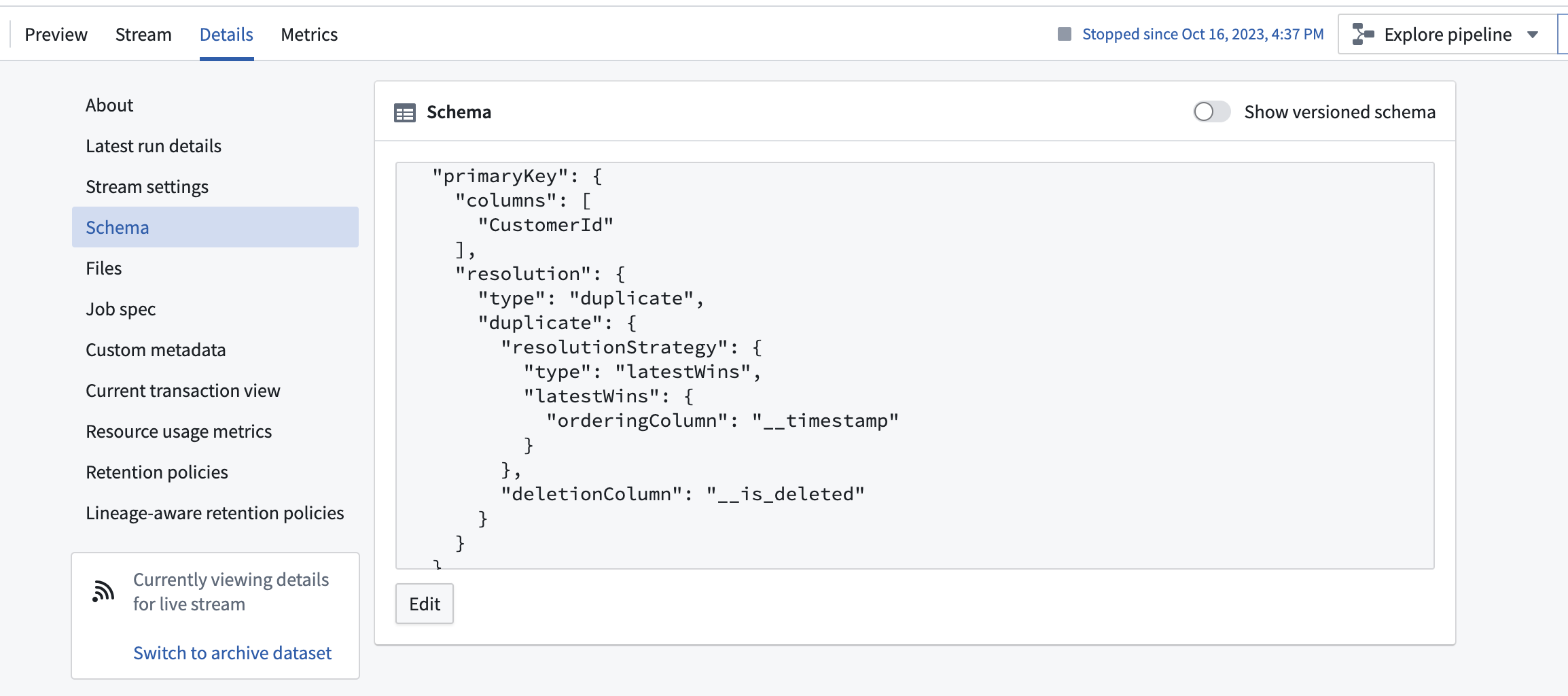Select the Details tab
Image resolution: width=1568 pixels, height=696 pixels.
pos(226,34)
